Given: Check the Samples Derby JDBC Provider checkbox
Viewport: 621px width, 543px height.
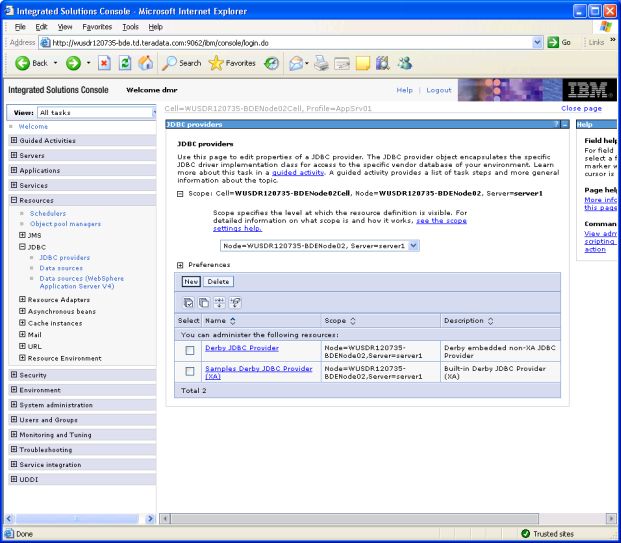Looking at the screenshot, I should (190, 371).
